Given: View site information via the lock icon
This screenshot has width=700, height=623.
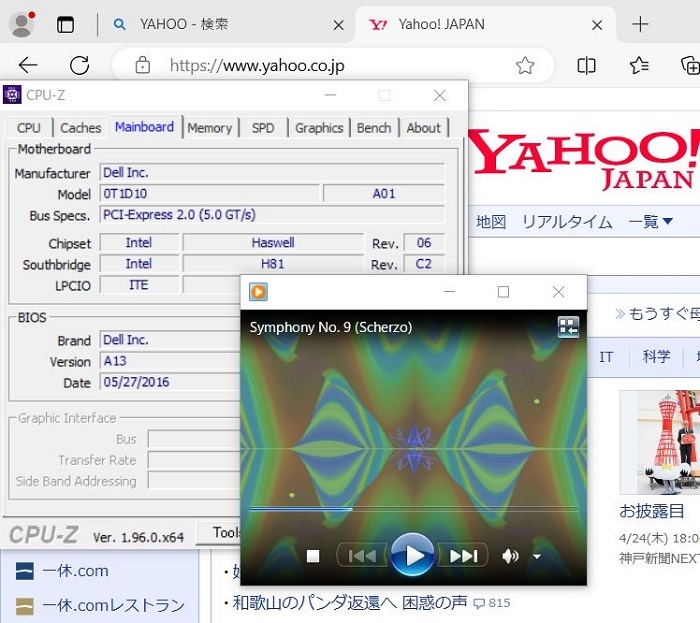Looking at the screenshot, I should [x=142, y=65].
